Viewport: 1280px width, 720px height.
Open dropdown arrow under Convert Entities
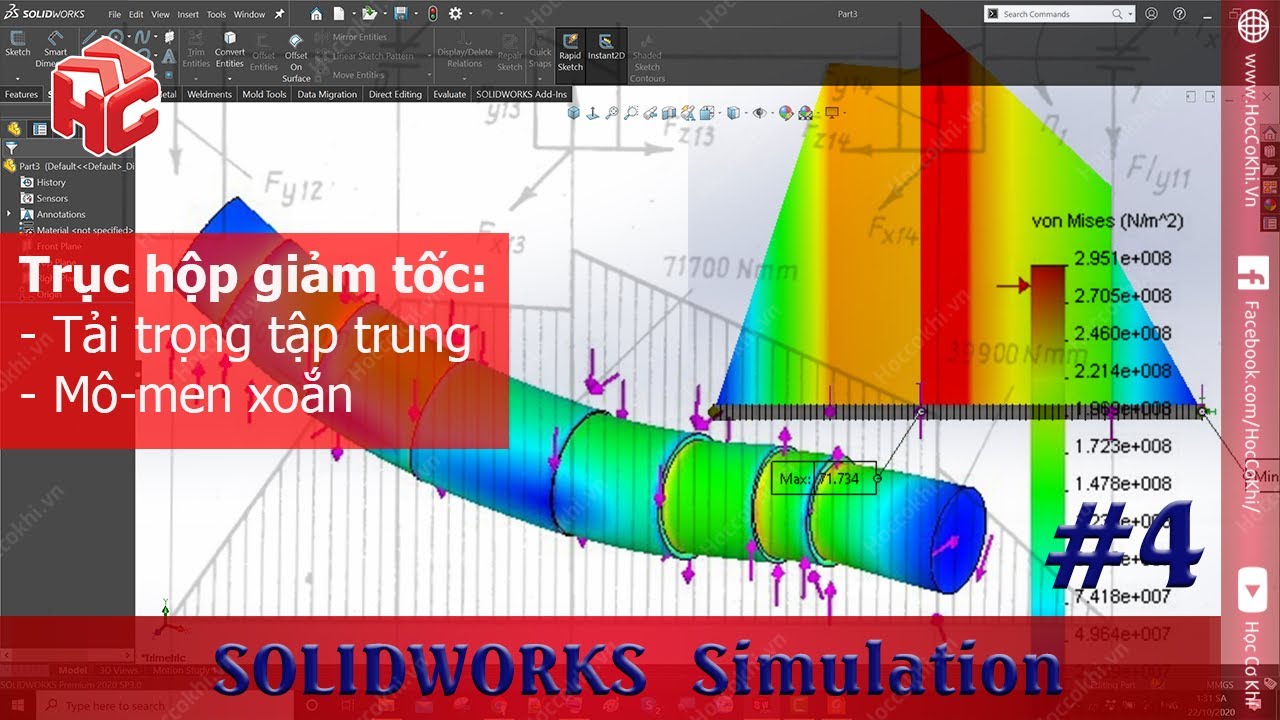point(229,78)
